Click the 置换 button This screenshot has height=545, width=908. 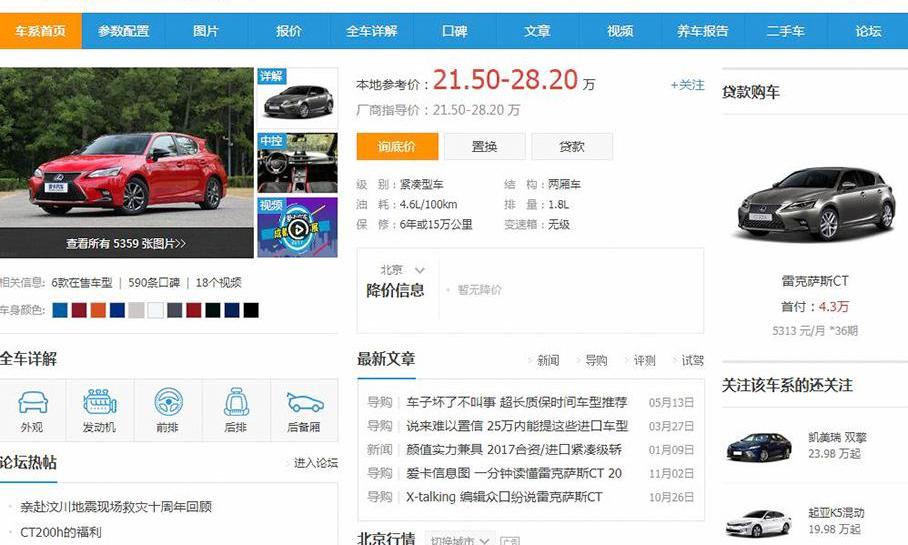pos(485,147)
